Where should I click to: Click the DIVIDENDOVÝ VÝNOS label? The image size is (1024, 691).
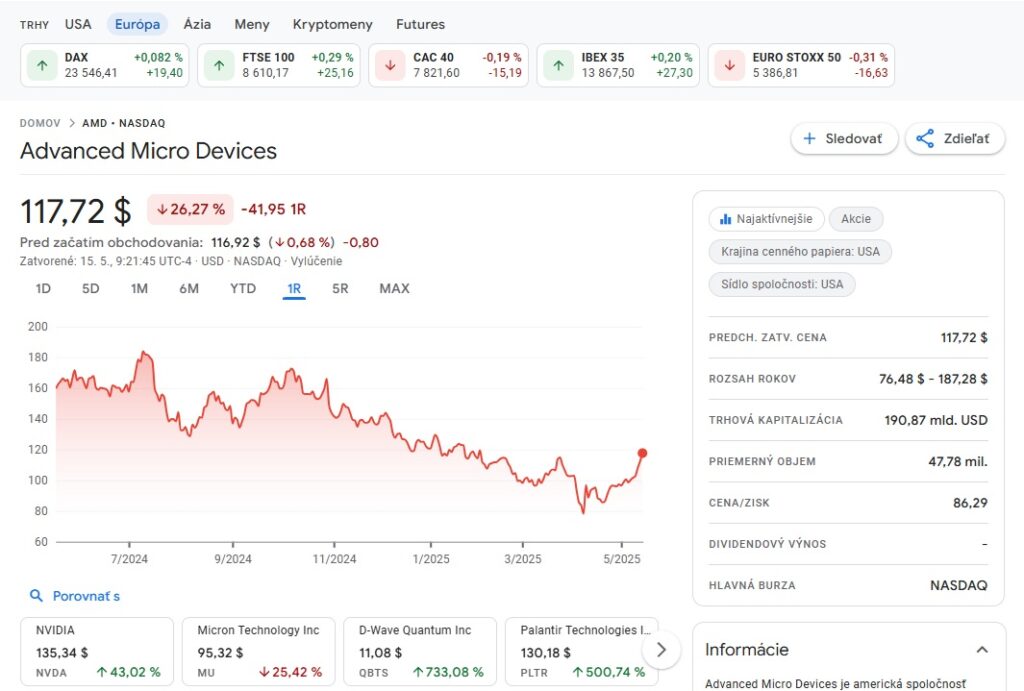tap(767, 544)
